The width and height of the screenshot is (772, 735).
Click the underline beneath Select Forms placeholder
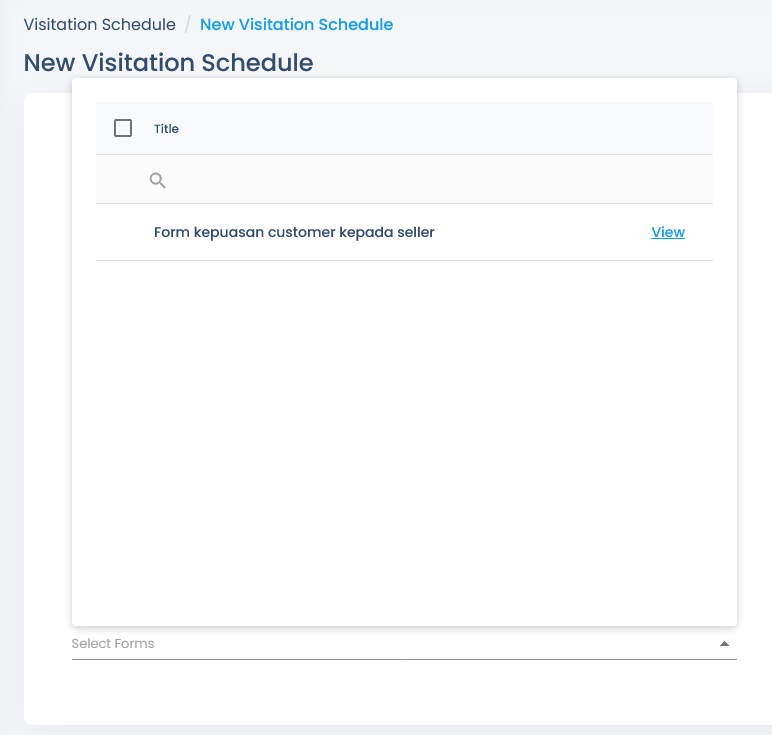[404, 659]
